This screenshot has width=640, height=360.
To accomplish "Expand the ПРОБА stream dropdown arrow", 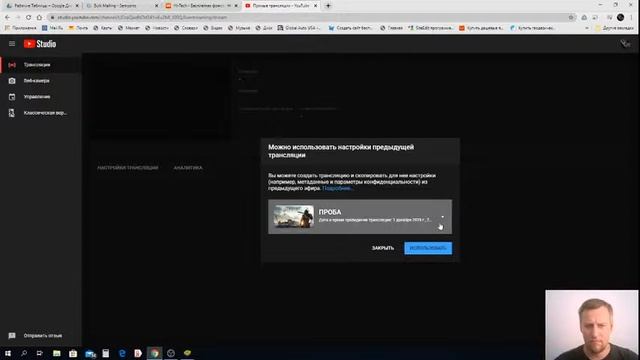I will [442, 217].
